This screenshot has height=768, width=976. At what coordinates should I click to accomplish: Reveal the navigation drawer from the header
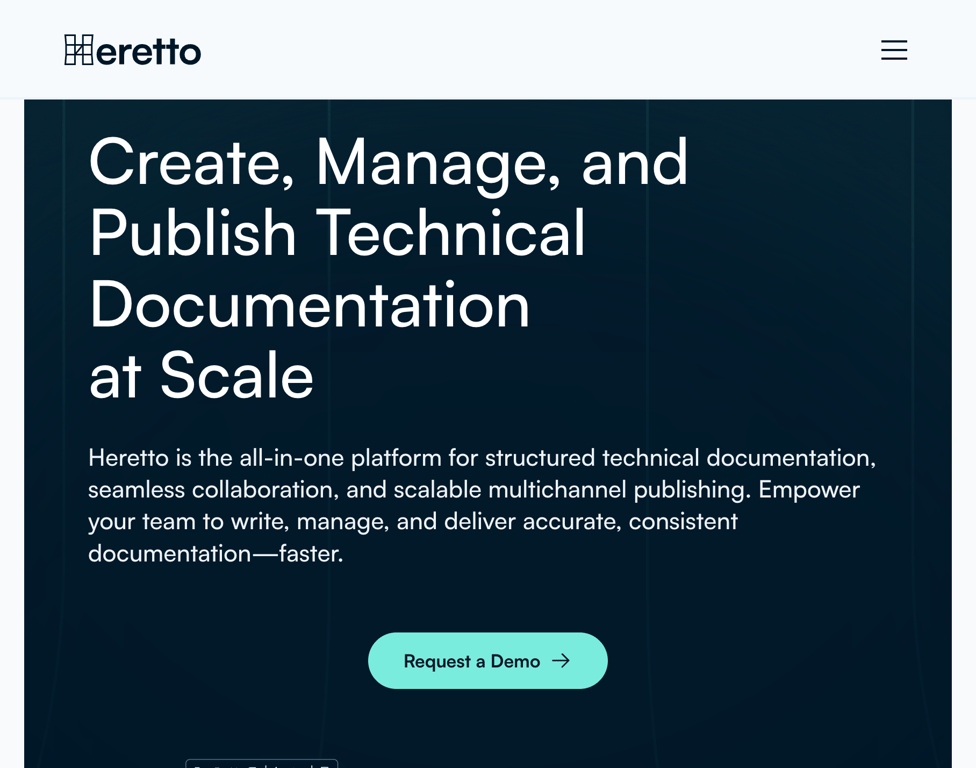tap(893, 50)
